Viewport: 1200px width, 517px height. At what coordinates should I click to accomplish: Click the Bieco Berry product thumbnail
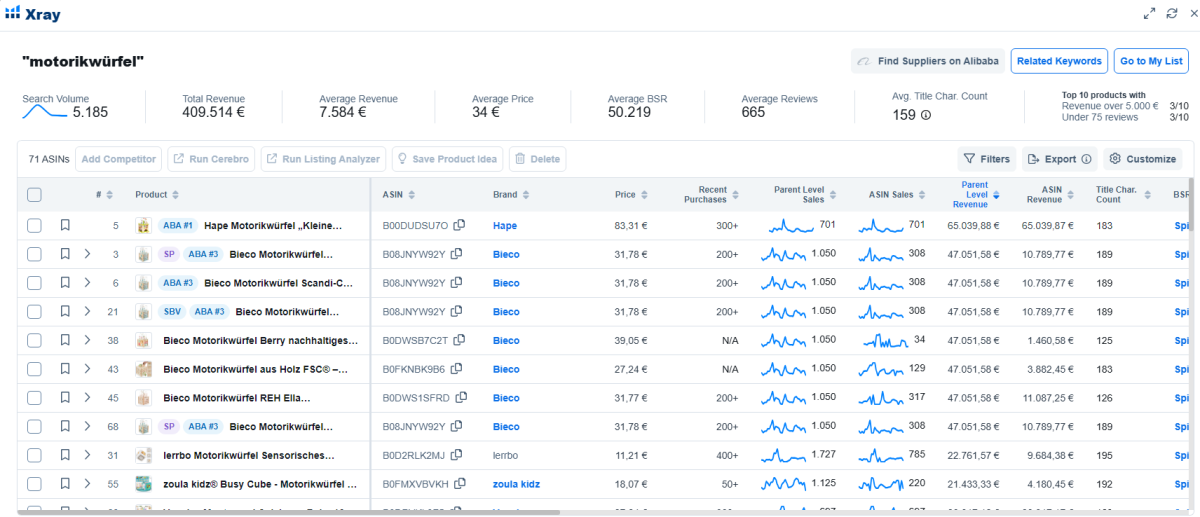click(143, 341)
